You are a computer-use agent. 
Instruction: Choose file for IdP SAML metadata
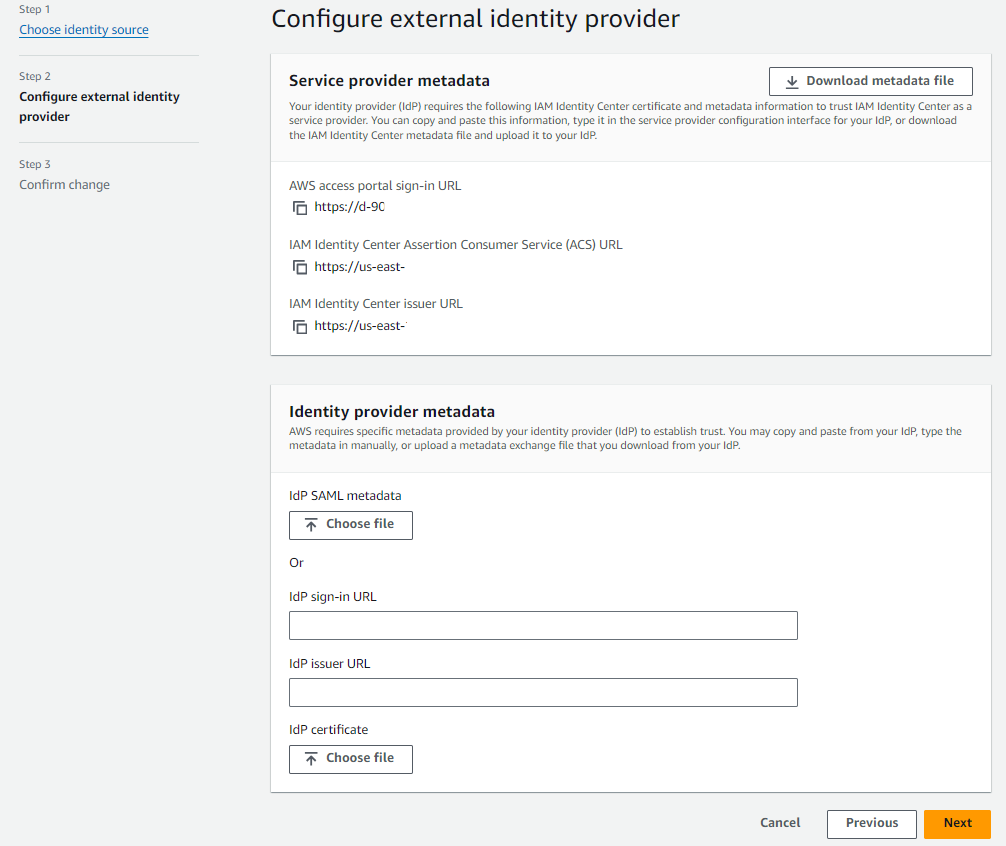[x=350, y=525]
